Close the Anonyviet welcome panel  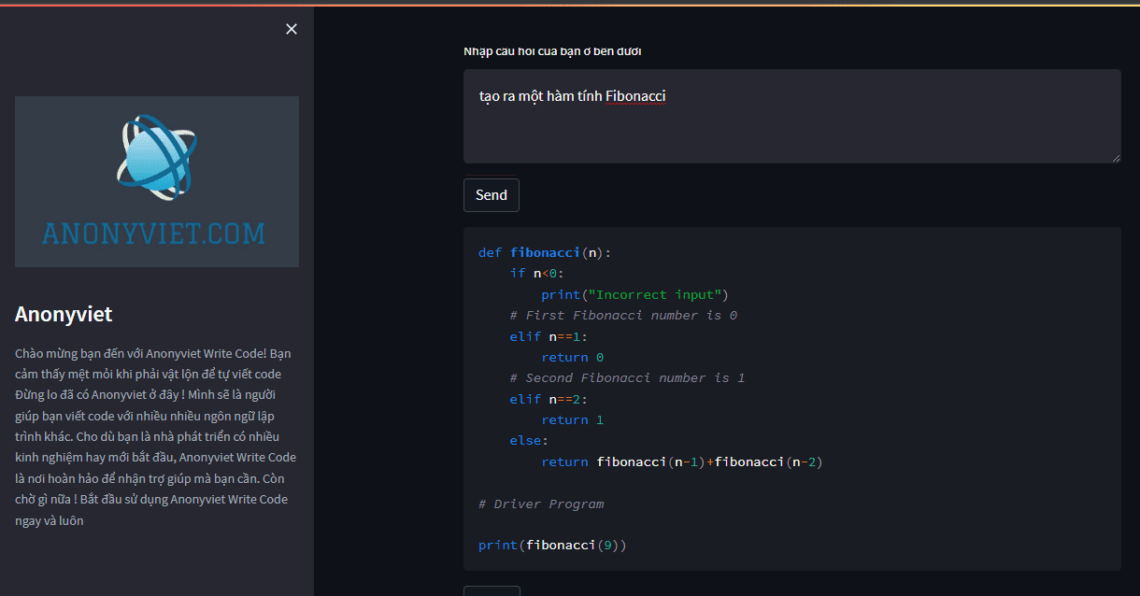291,29
